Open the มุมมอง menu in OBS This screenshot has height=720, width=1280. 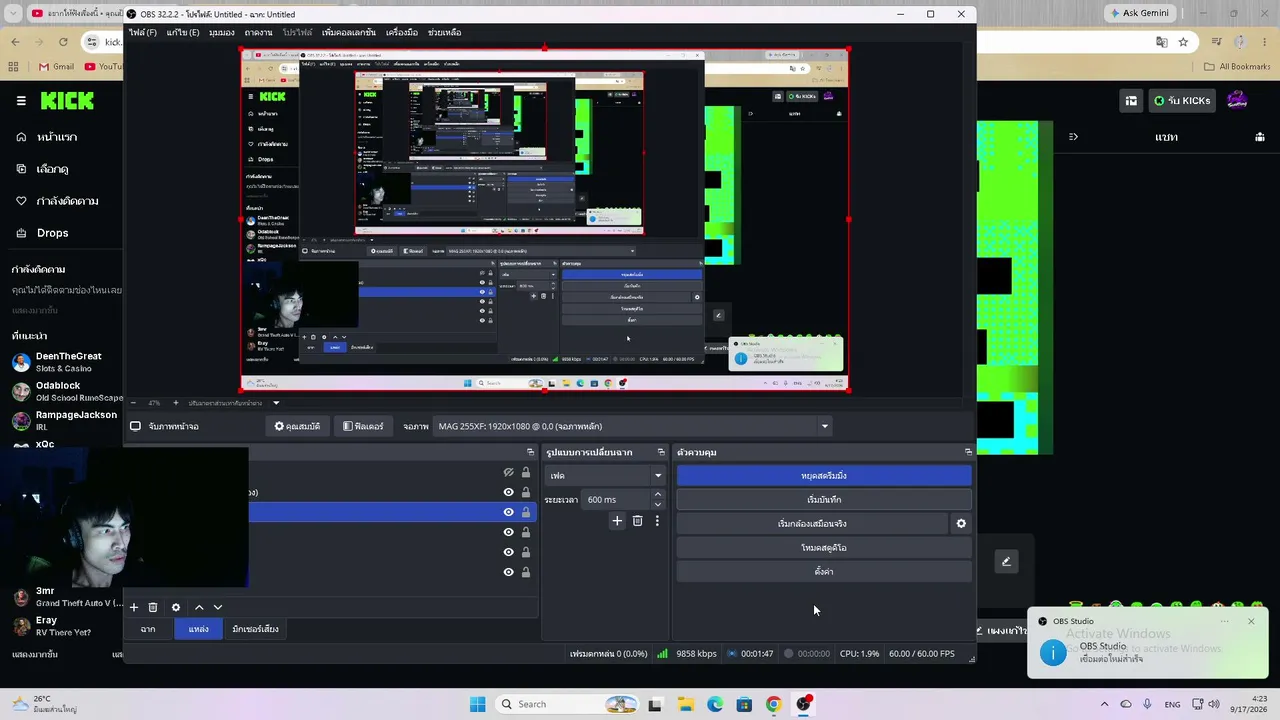click(222, 32)
